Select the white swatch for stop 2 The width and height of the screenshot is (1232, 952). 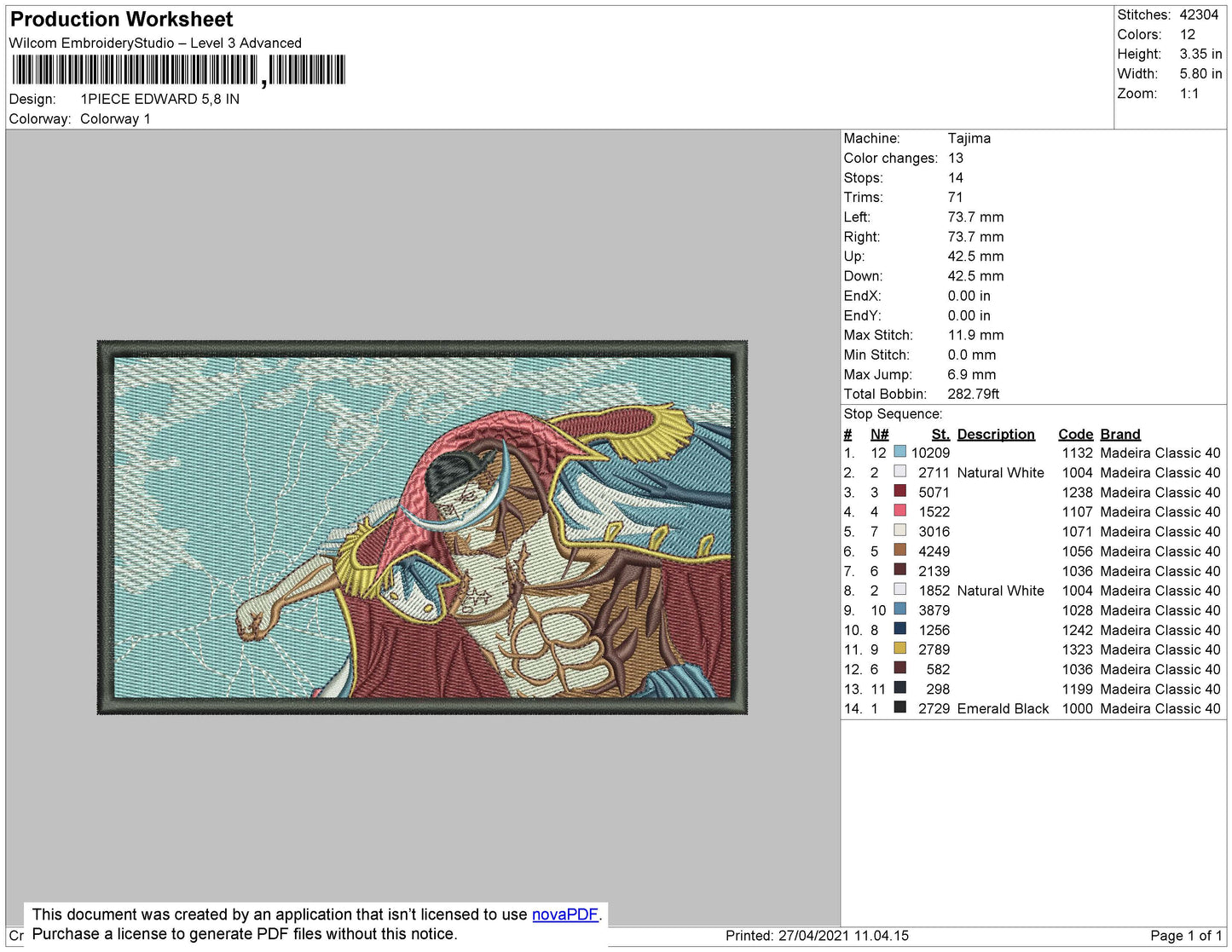(899, 471)
